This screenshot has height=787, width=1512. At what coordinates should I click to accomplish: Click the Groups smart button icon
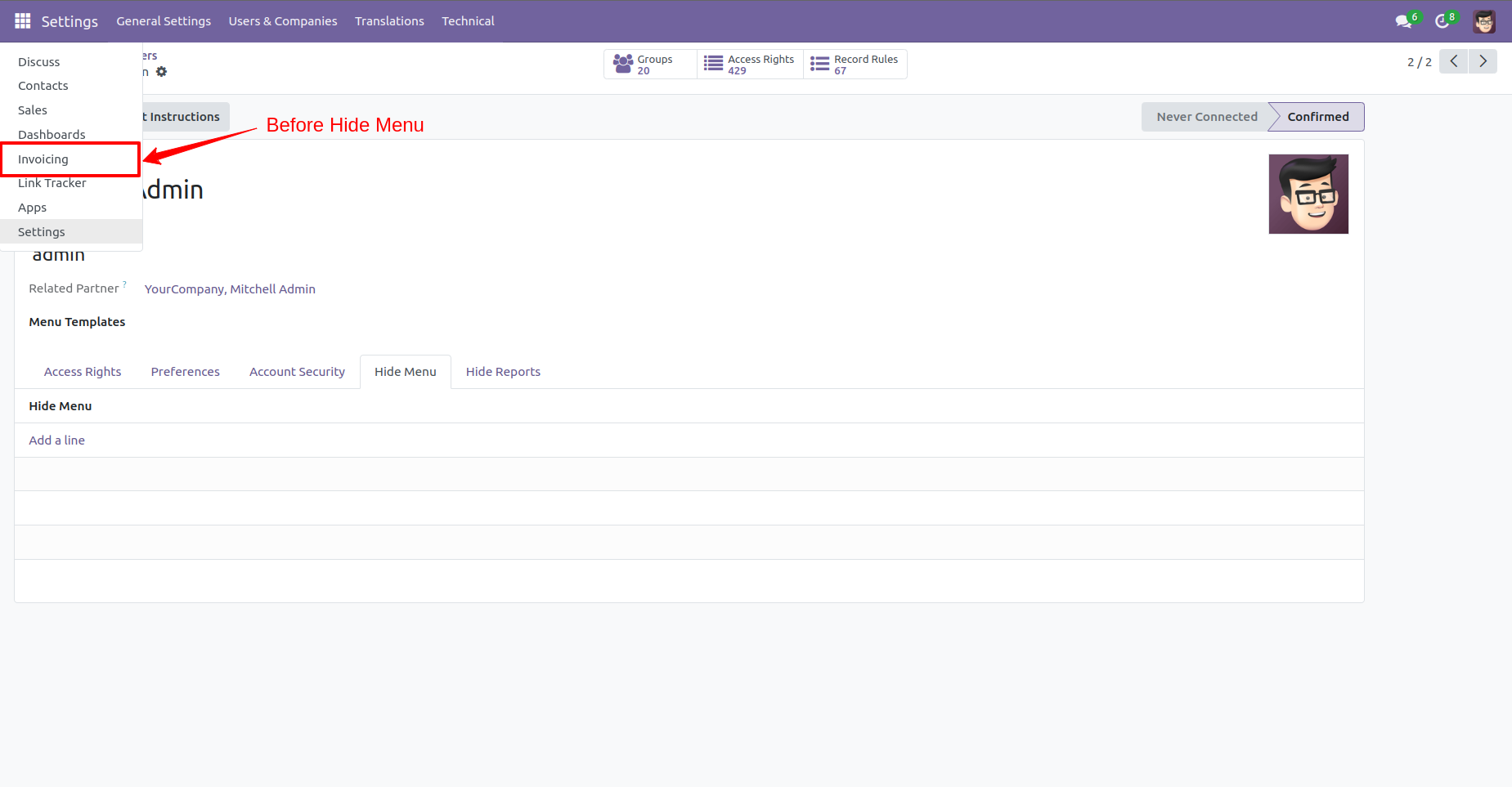pyautogui.click(x=623, y=63)
